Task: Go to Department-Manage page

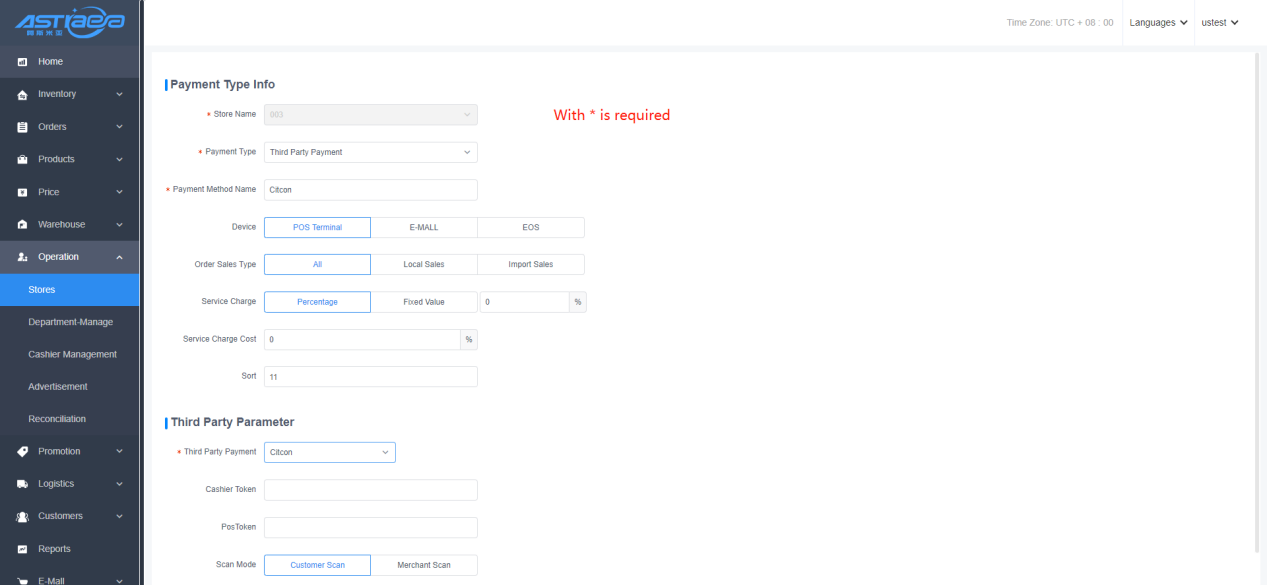Action: pos(70,322)
